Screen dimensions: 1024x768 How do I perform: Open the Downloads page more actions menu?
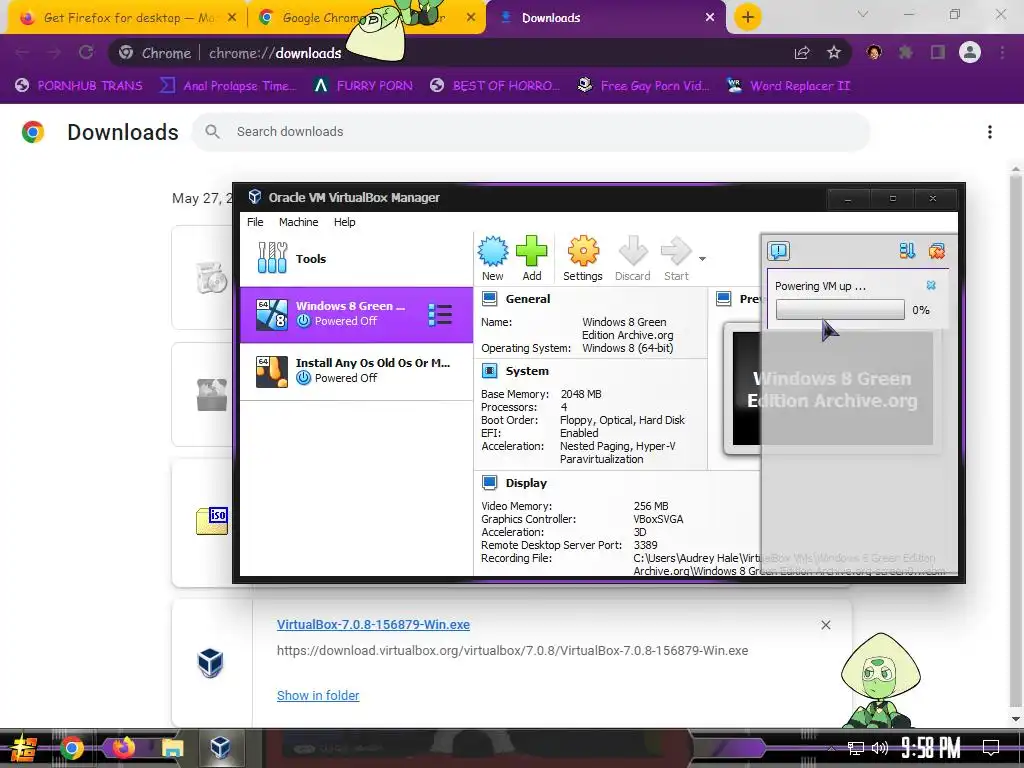990,132
